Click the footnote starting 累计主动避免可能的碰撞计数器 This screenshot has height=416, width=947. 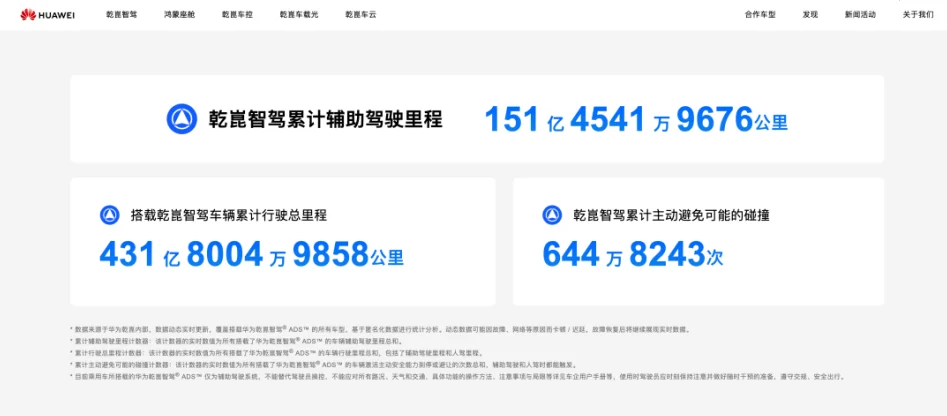tap(324, 365)
